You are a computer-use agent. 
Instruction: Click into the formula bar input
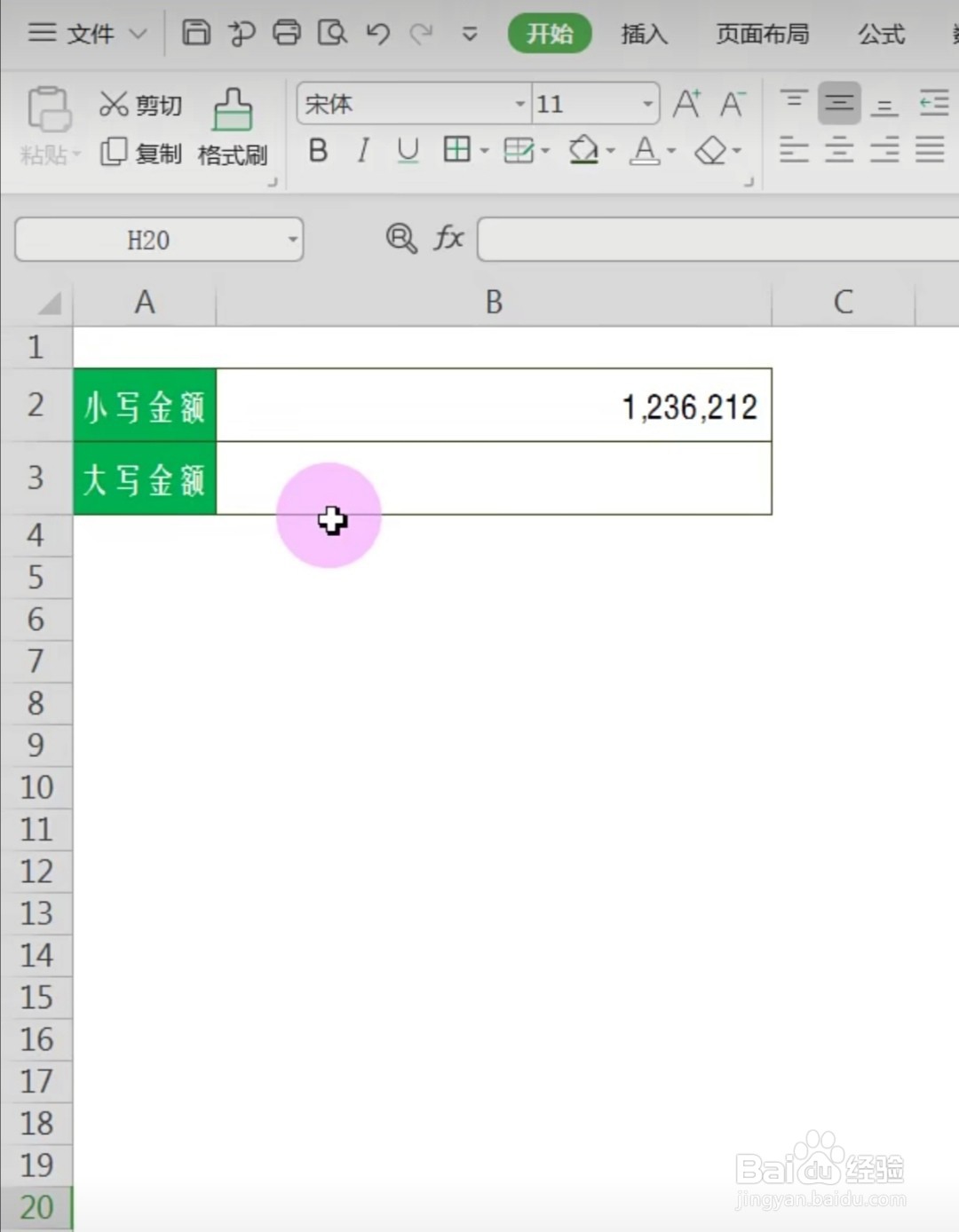pos(717,240)
